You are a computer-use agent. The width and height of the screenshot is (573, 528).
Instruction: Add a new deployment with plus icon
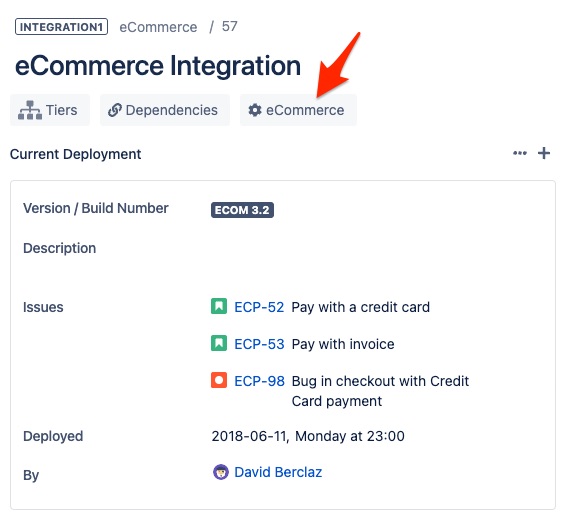pos(544,153)
